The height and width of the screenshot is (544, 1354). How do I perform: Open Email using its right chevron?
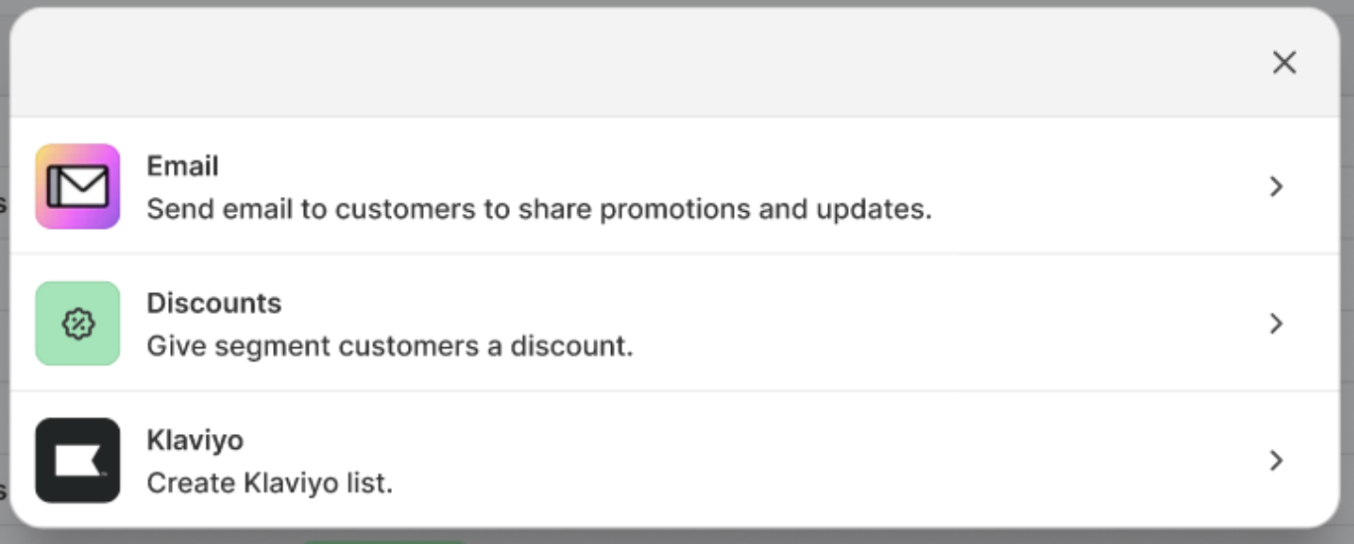[1276, 187]
